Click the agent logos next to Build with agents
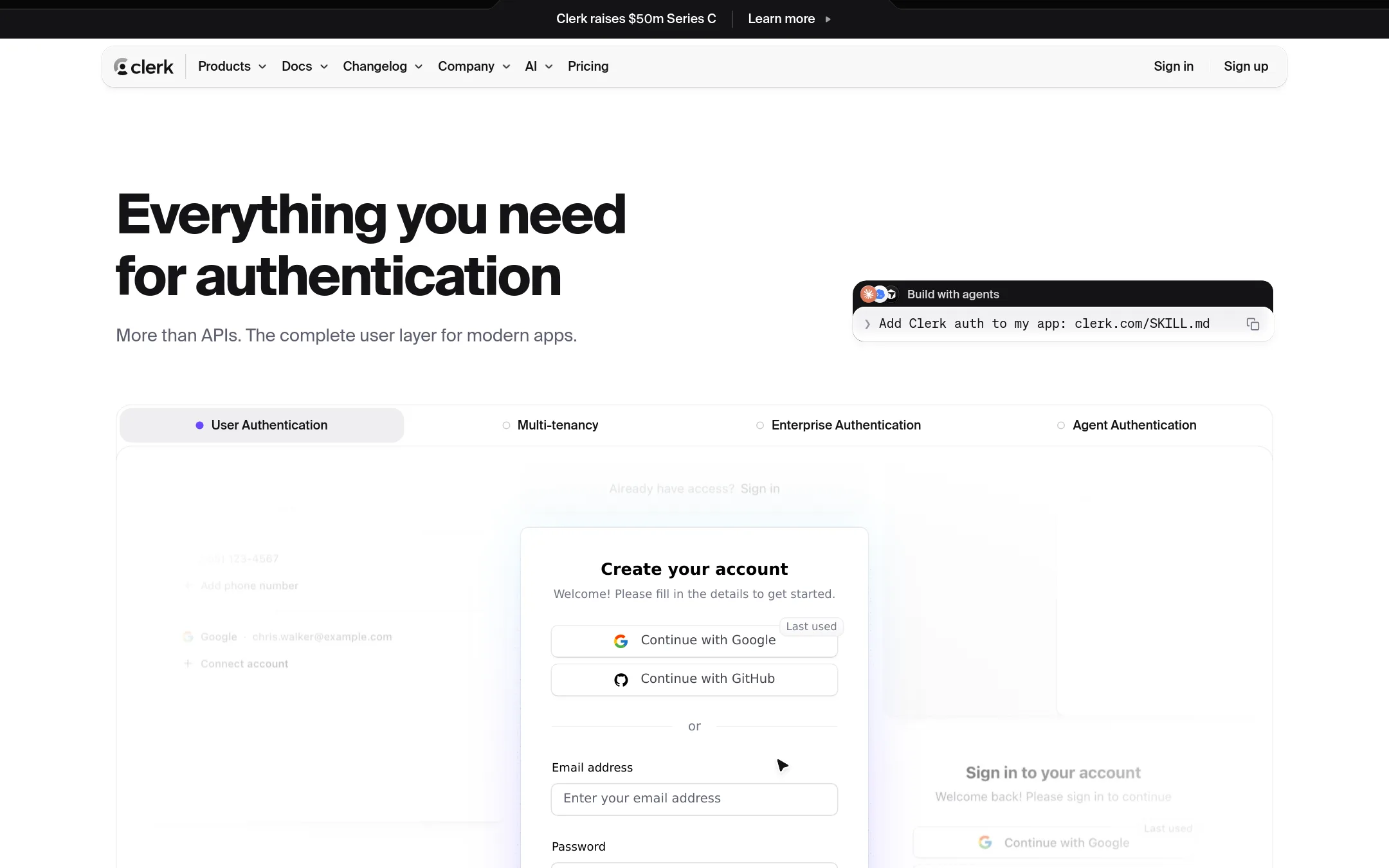Screen dimensions: 1389x868 [x=879, y=294]
